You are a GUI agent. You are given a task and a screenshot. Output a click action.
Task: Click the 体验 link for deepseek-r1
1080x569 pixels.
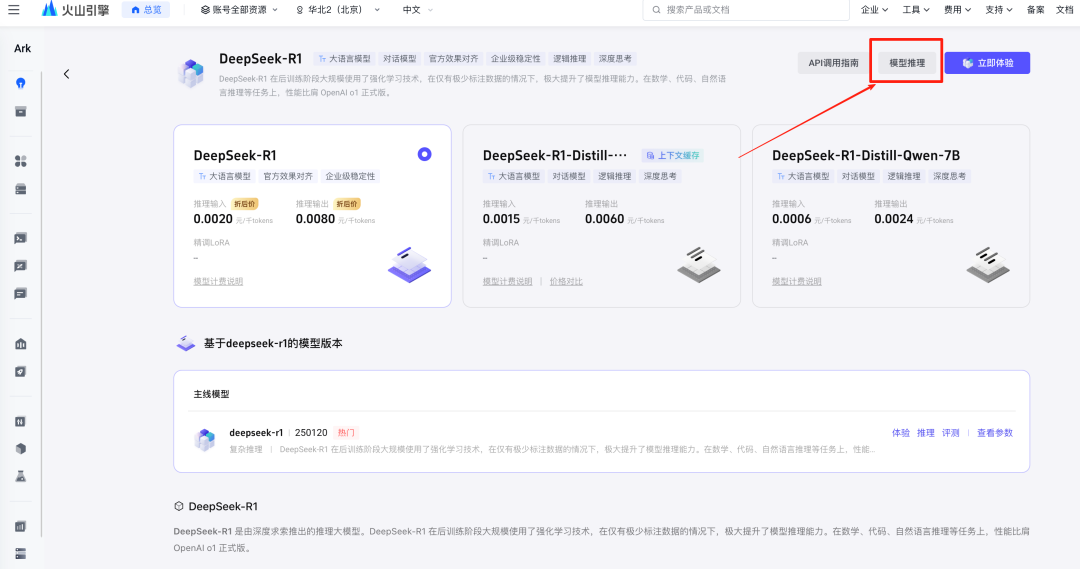(901, 433)
